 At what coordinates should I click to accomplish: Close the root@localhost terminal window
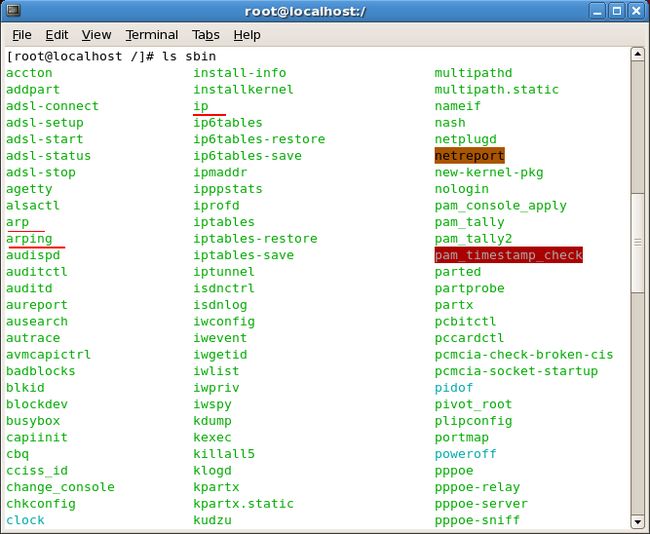click(636, 11)
